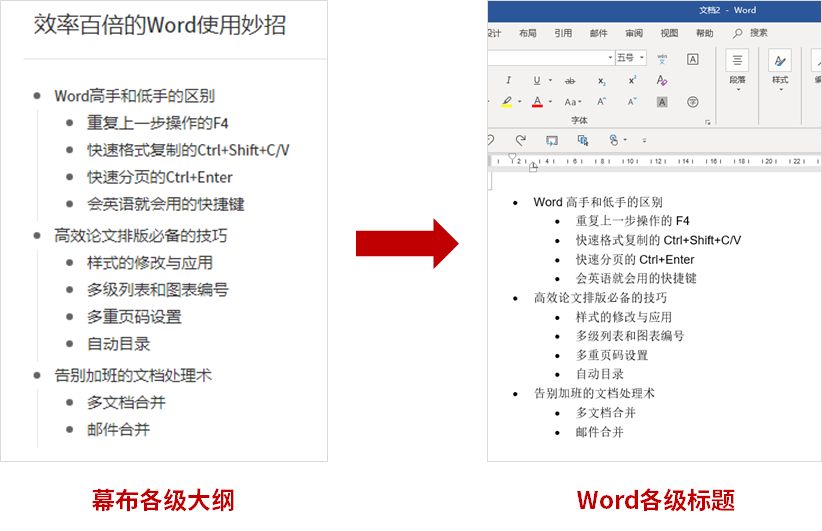Select Mubu item 多重页码设置
Screen dimensions: 822x531
coord(134,317)
